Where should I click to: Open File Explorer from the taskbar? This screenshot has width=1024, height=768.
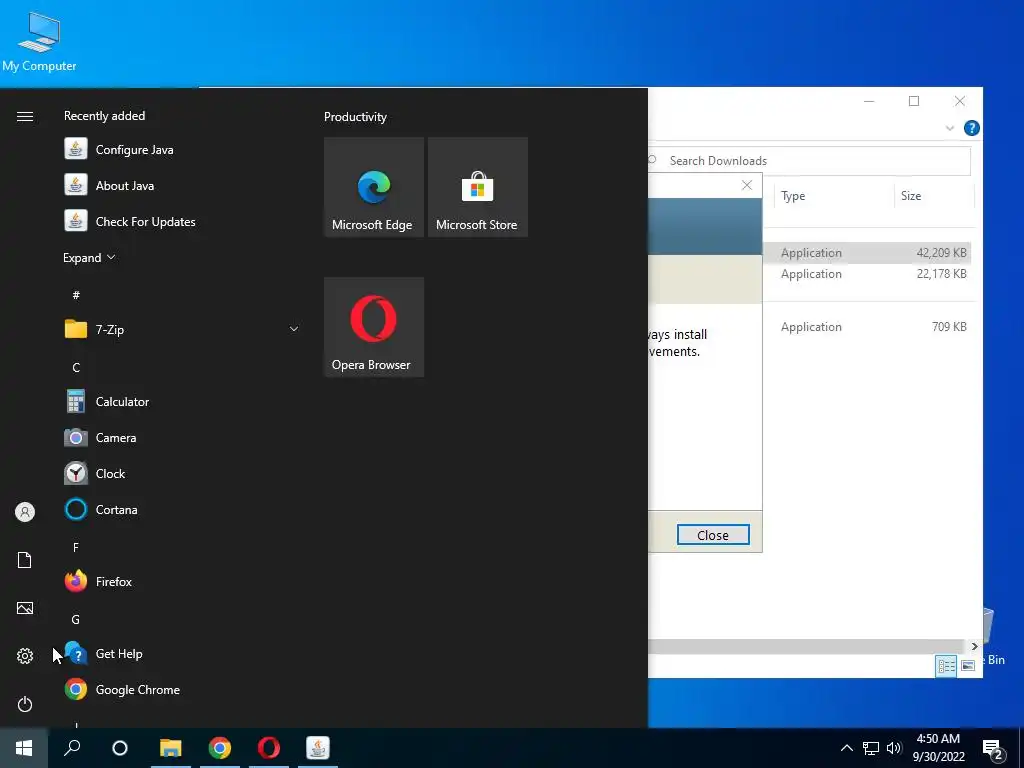(x=170, y=748)
